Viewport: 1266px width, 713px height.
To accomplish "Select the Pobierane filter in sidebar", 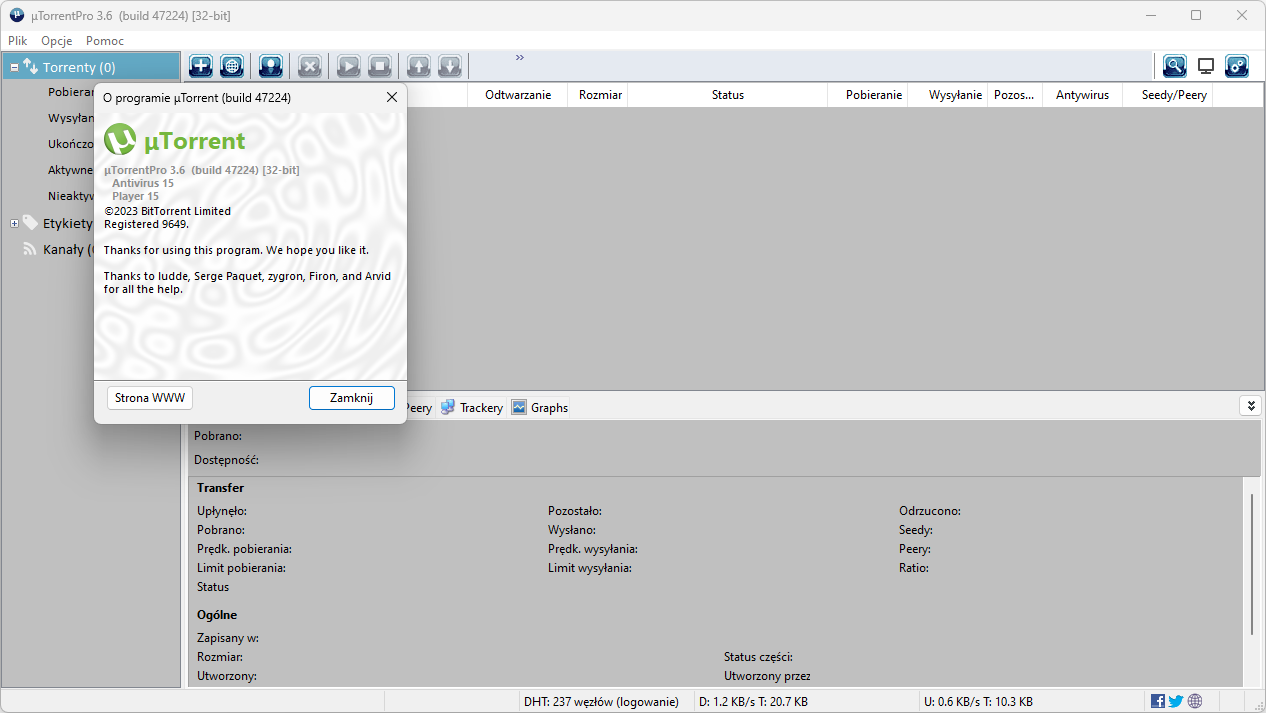I will [x=70, y=92].
